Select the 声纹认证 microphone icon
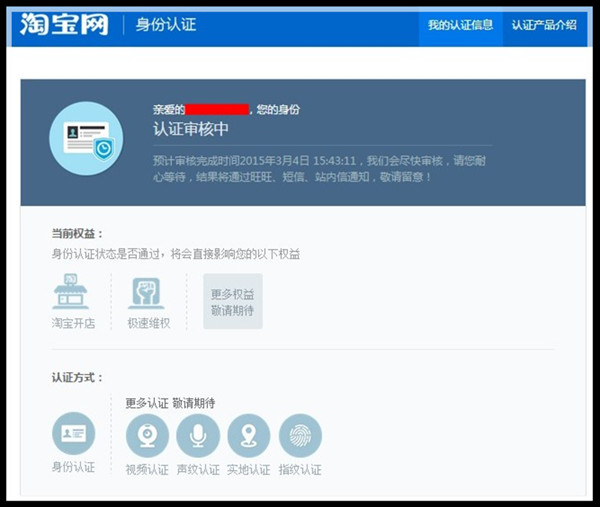This screenshot has width=600, height=507. pos(198,436)
